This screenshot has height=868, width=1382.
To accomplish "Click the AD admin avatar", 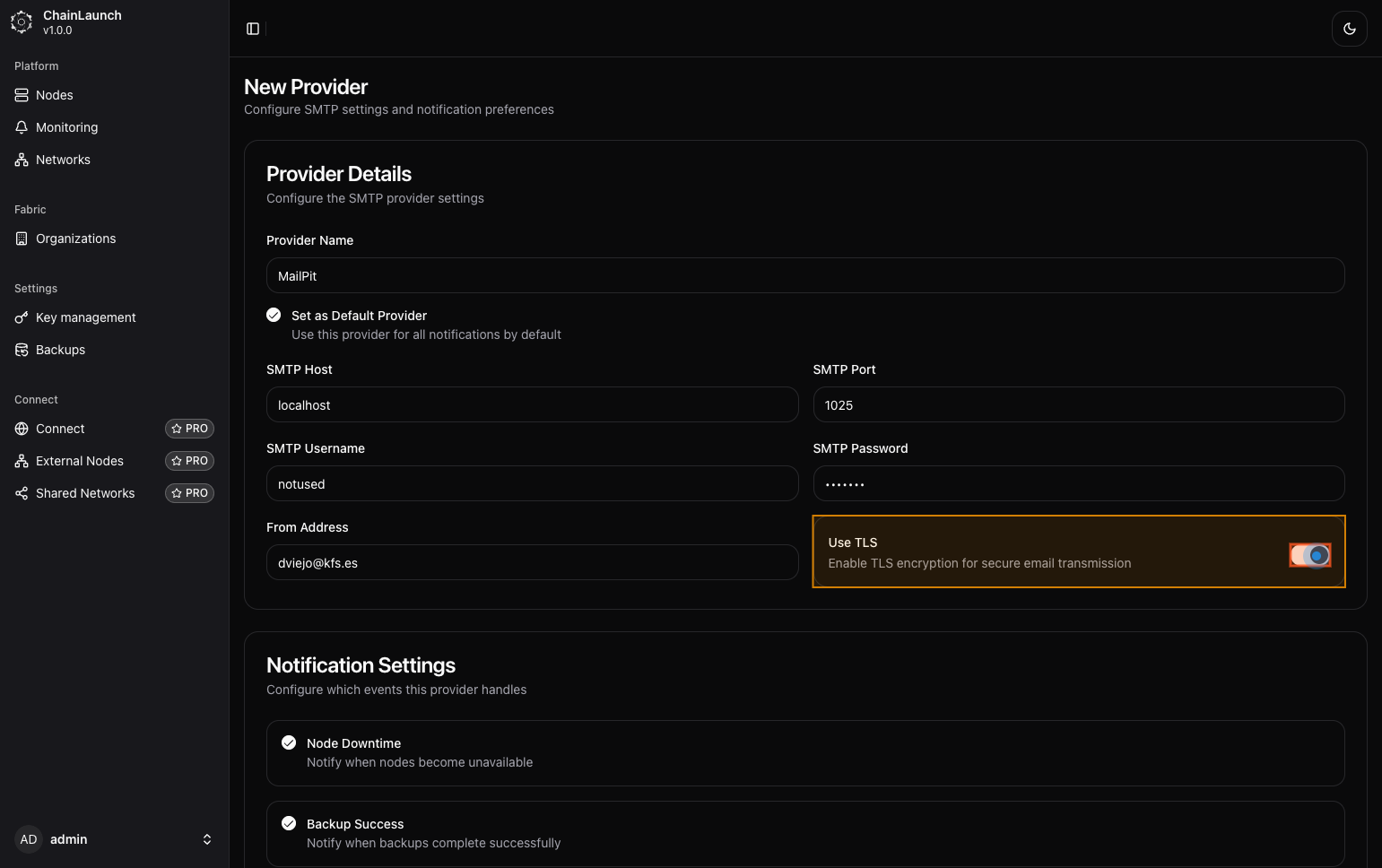I will point(29,839).
